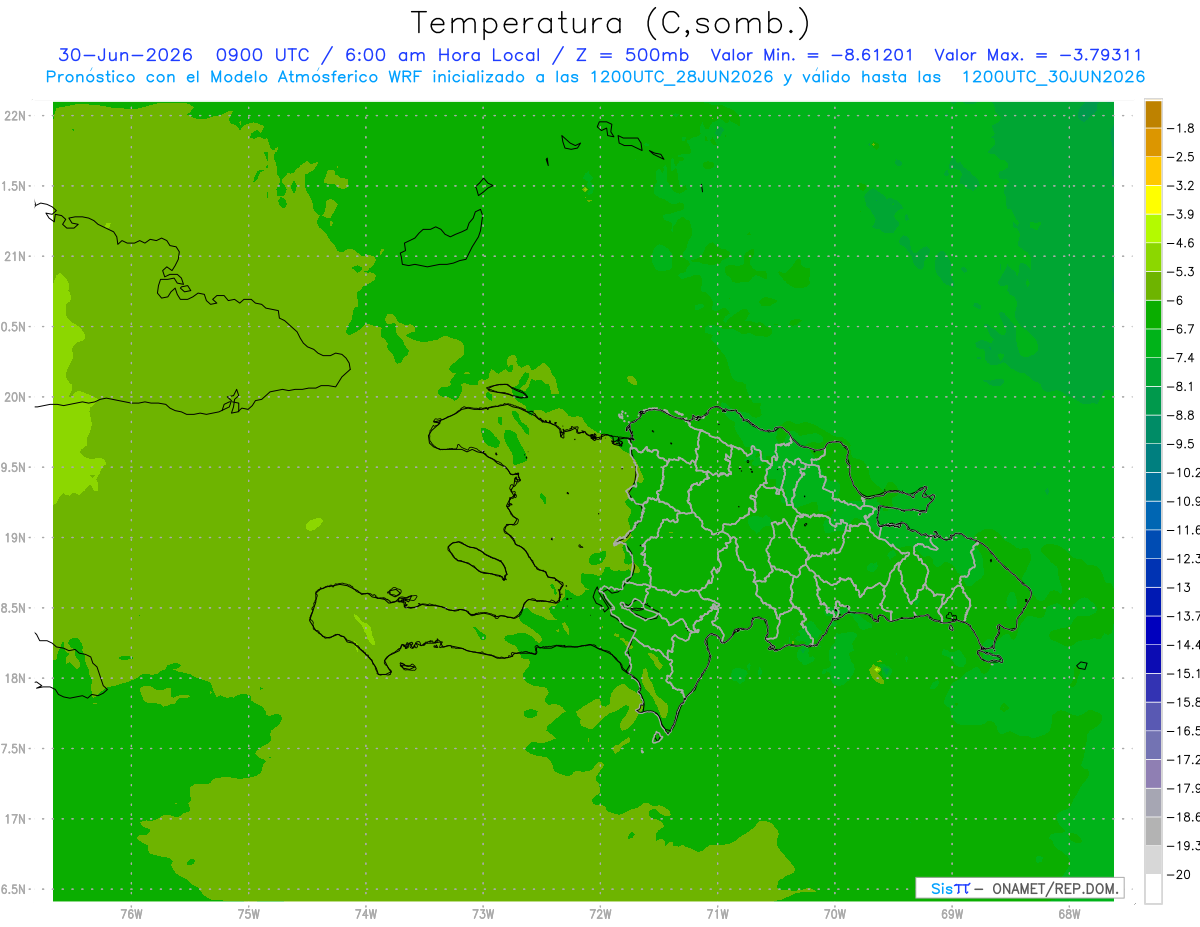The image size is (1200, 927).
Task: Click the "18N" latitude label
Action: (16, 678)
